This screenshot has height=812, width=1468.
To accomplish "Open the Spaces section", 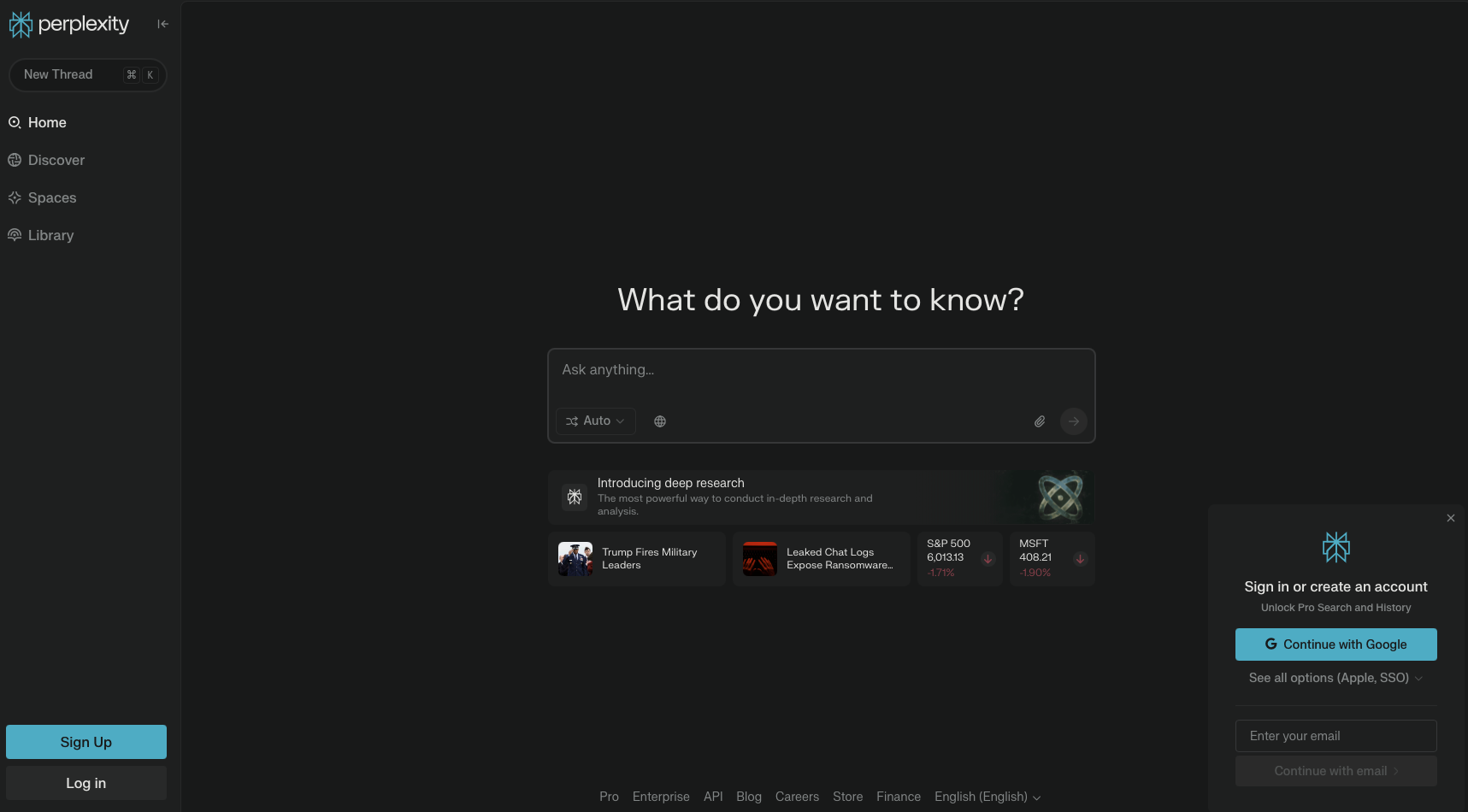I will [42, 197].
